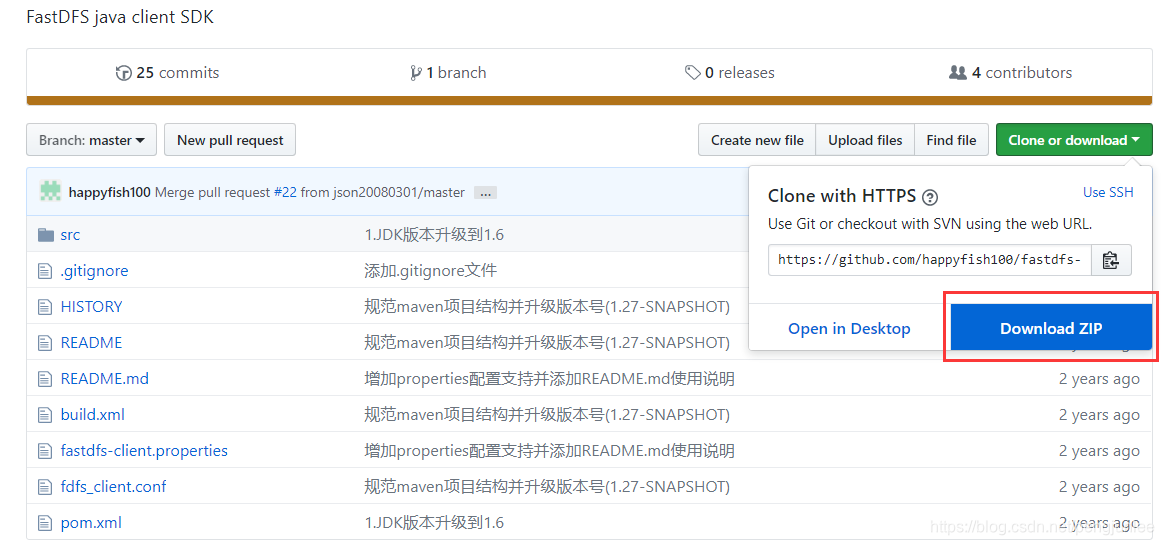This screenshot has width=1164, height=545.
Task: Click the happyfish100 avatar image
Action: pyautogui.click(x=50, y=192)
